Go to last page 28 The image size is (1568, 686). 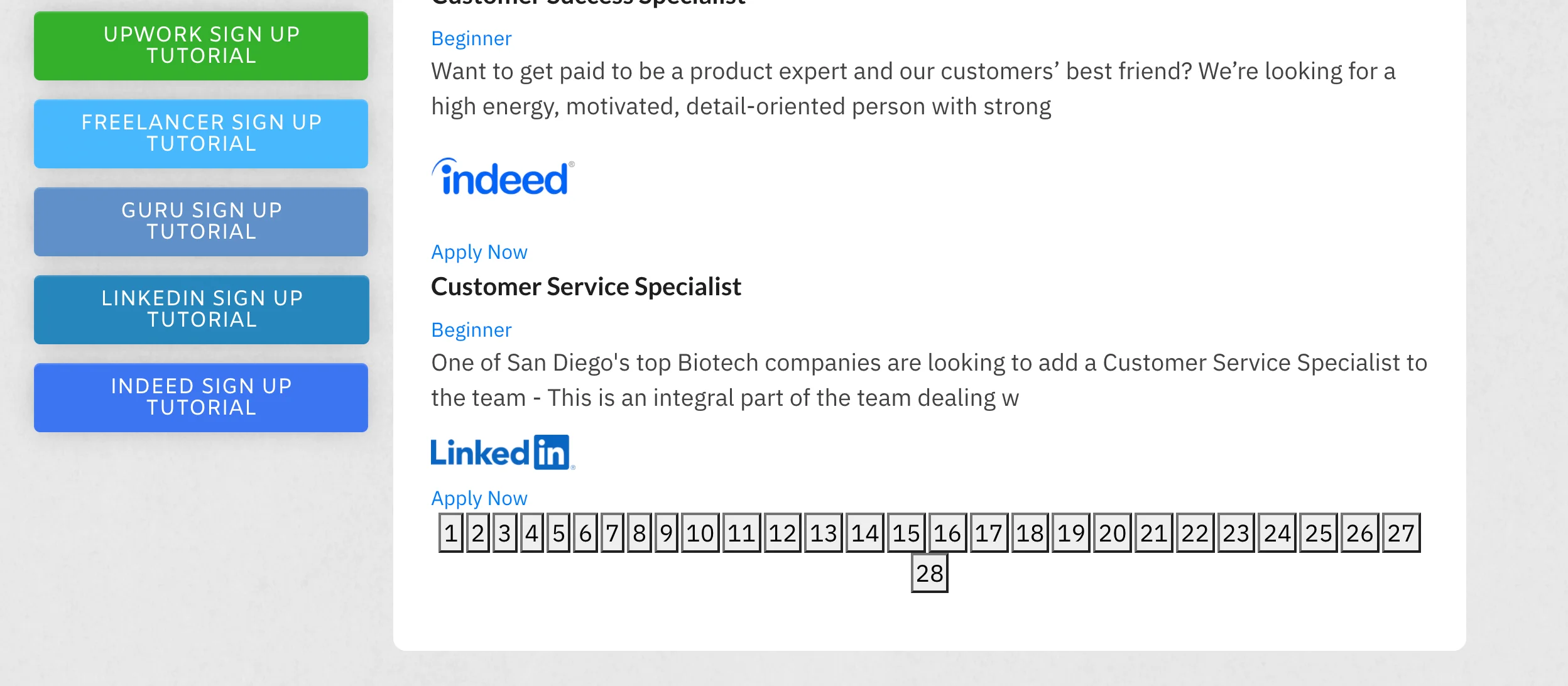[929, 574]
